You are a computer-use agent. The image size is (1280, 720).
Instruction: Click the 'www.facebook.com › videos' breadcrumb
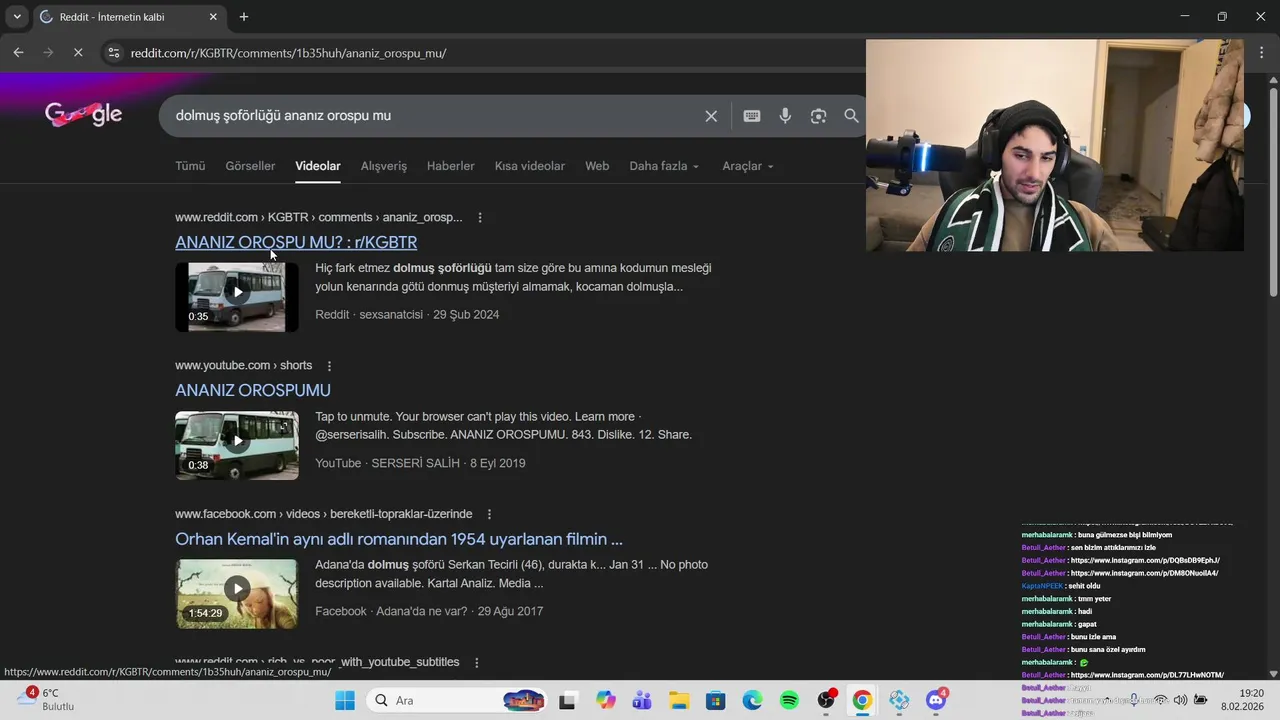click(324, 514)
